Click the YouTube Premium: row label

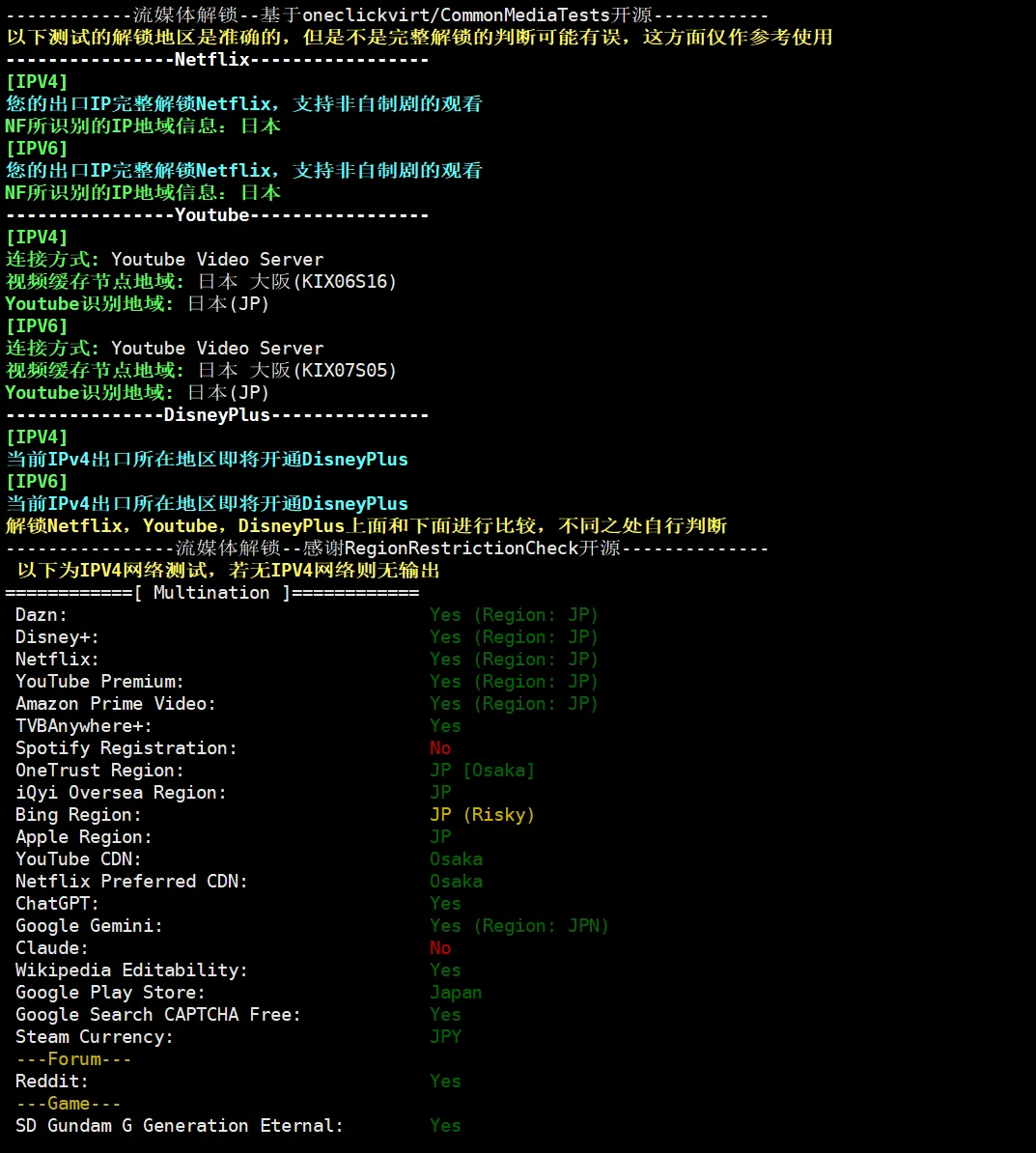[99, 682]
